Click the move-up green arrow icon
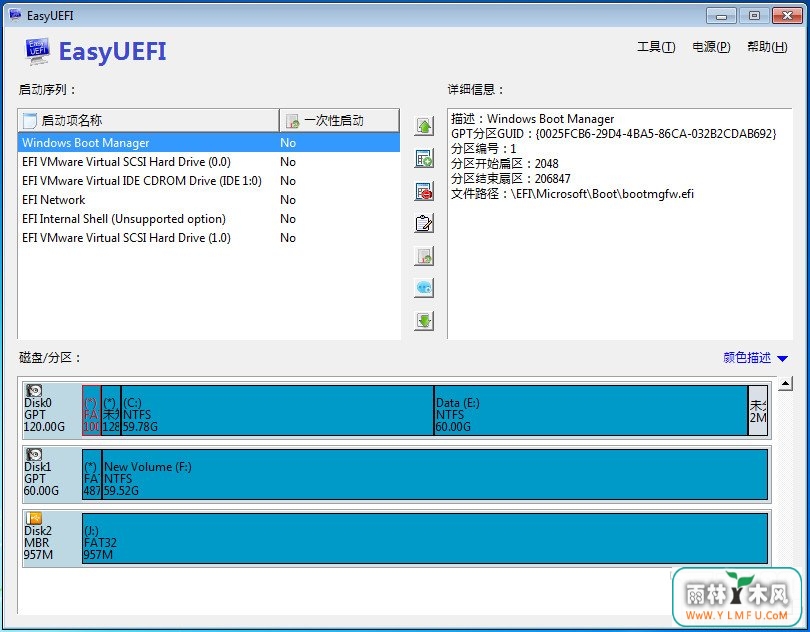Image resolution: width=810 pixels, height=632 pixels. click(x=424, y=126)
